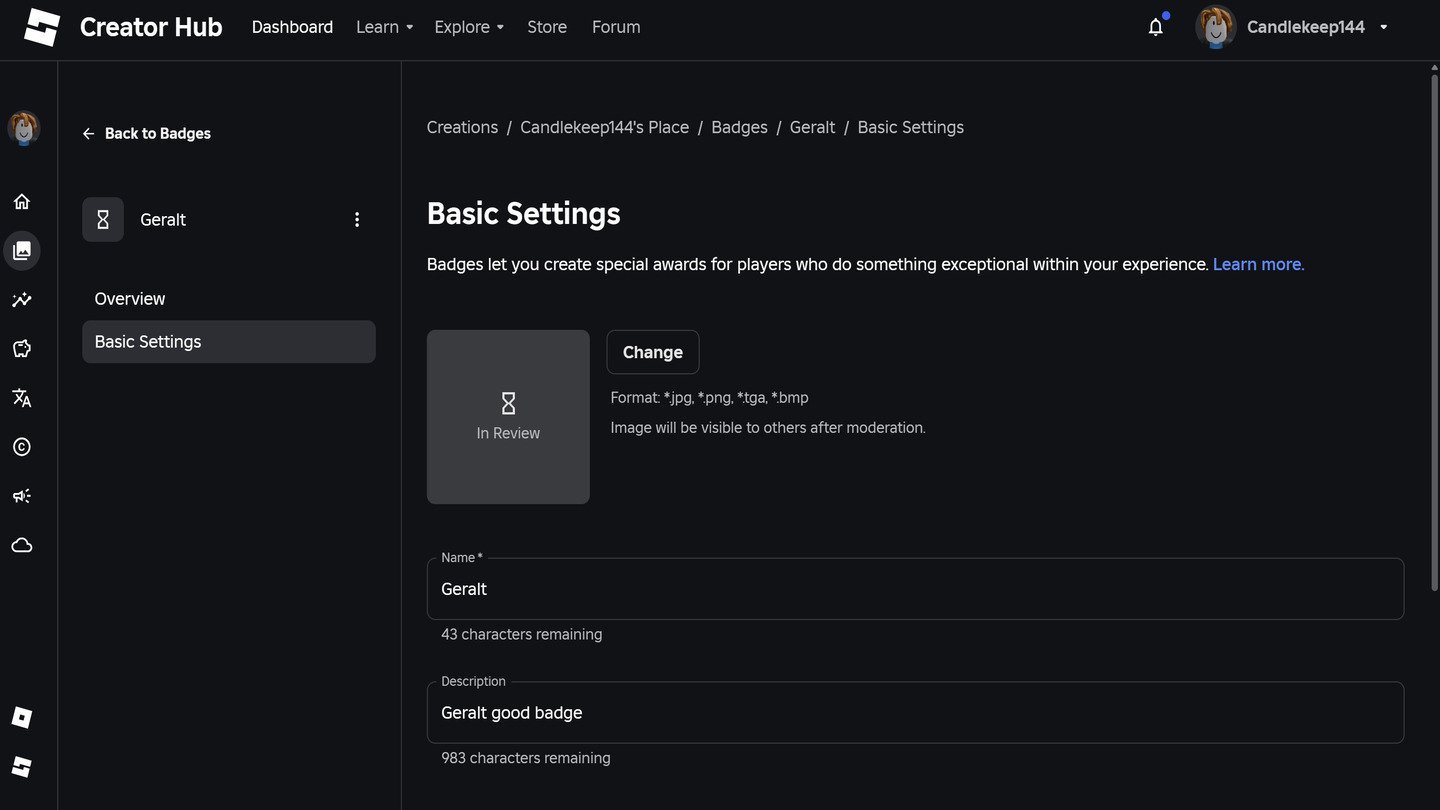This screenshot has height=810, width=1440.
Task: Open the Advertising megaphone sidebar icon
Action: pyautogui.click(x=21, y=496)
